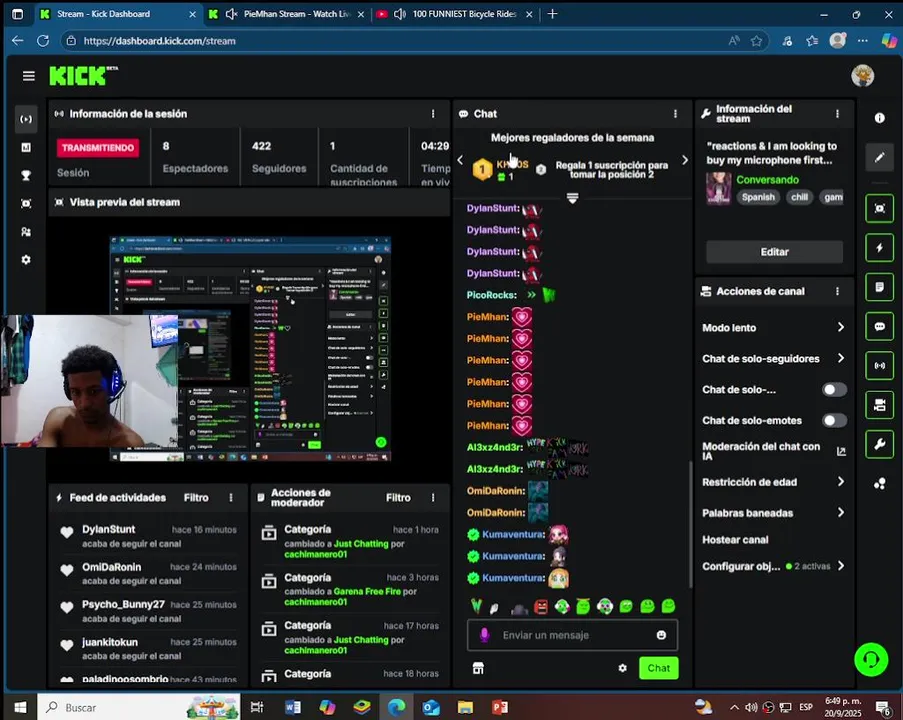The image size is (903, 720).
Task: Open the Stream section in left sidebar
Action: point(26,119)
